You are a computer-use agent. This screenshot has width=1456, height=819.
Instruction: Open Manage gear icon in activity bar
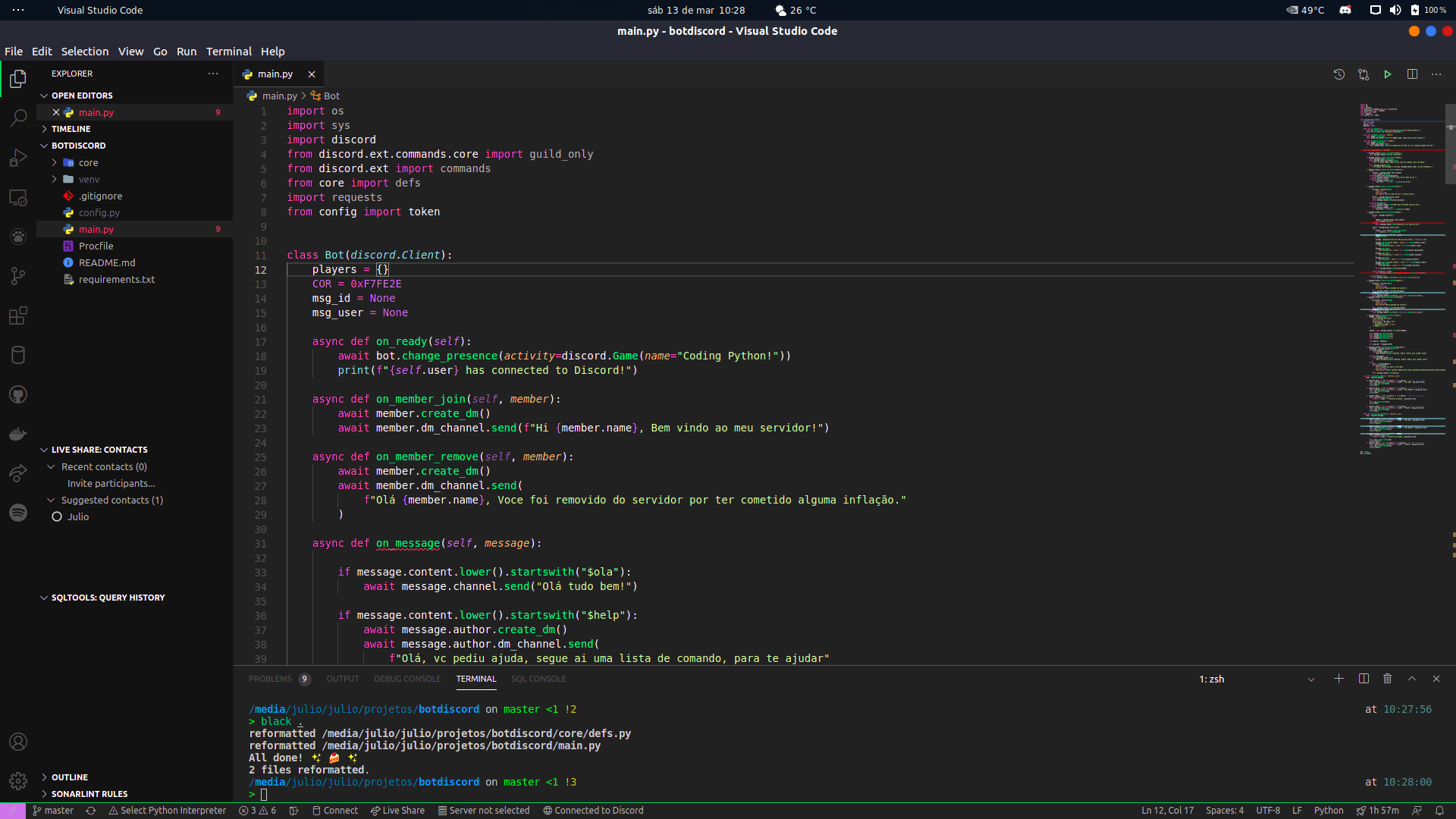(18, 780)
